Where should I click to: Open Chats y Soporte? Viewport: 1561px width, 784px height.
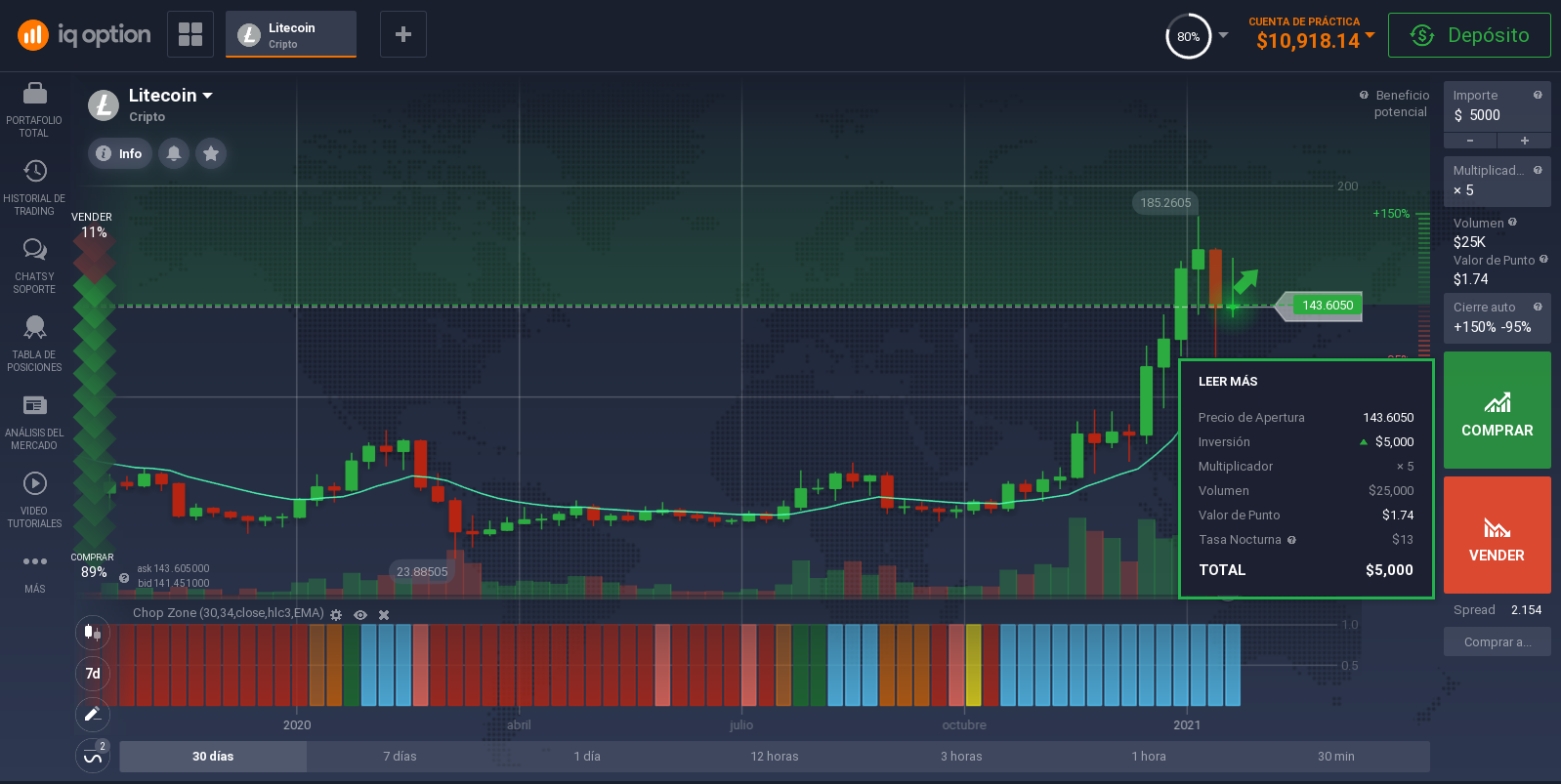34,264
